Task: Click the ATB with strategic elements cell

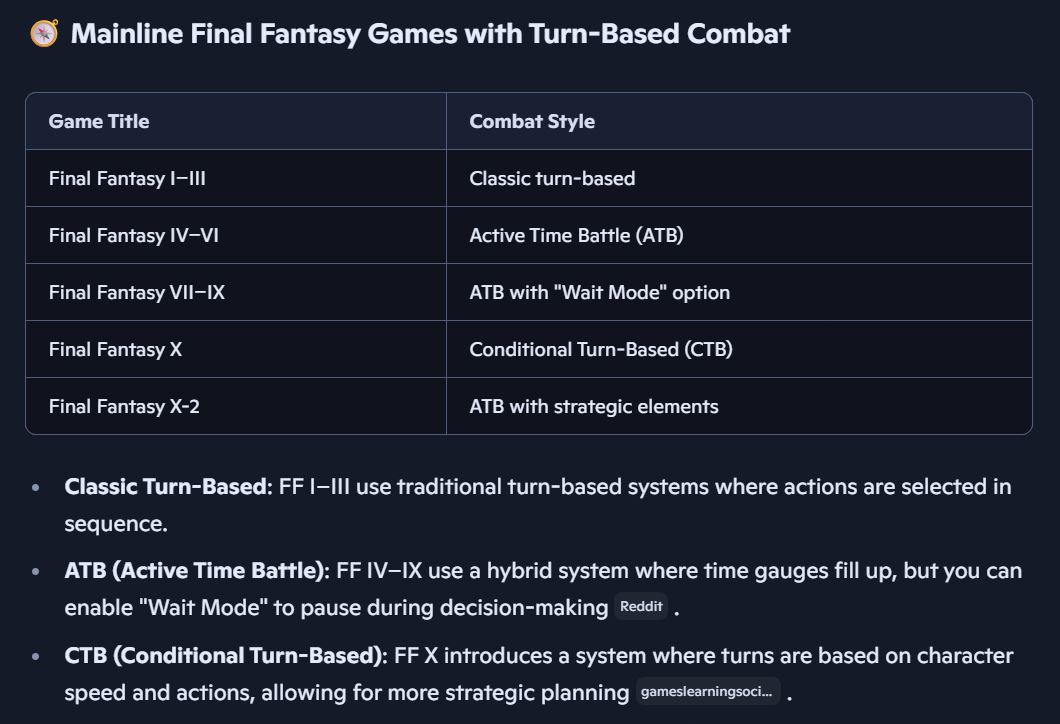Action: tap(594, 407)
